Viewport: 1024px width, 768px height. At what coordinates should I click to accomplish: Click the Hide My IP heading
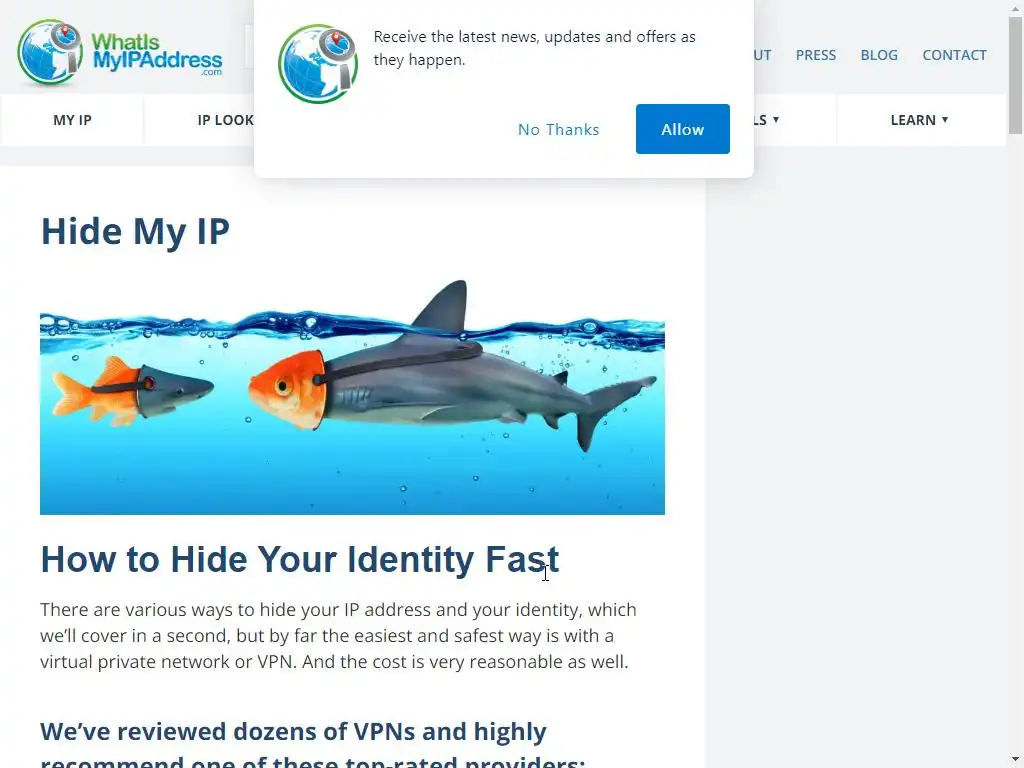tap(135, 232)
